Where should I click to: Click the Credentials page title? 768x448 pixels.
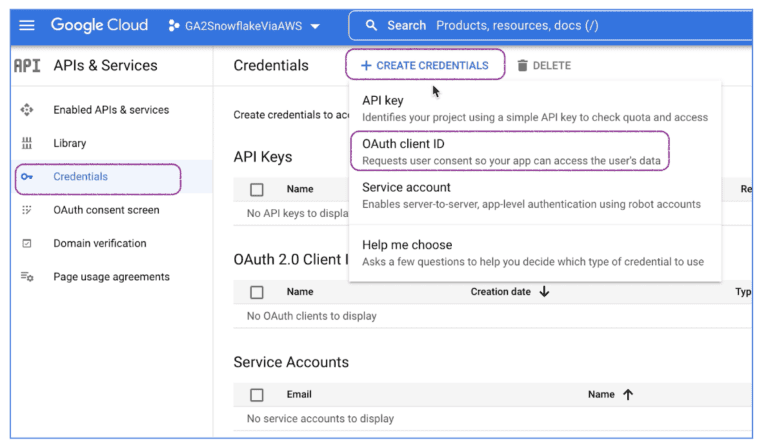[271, 65]
